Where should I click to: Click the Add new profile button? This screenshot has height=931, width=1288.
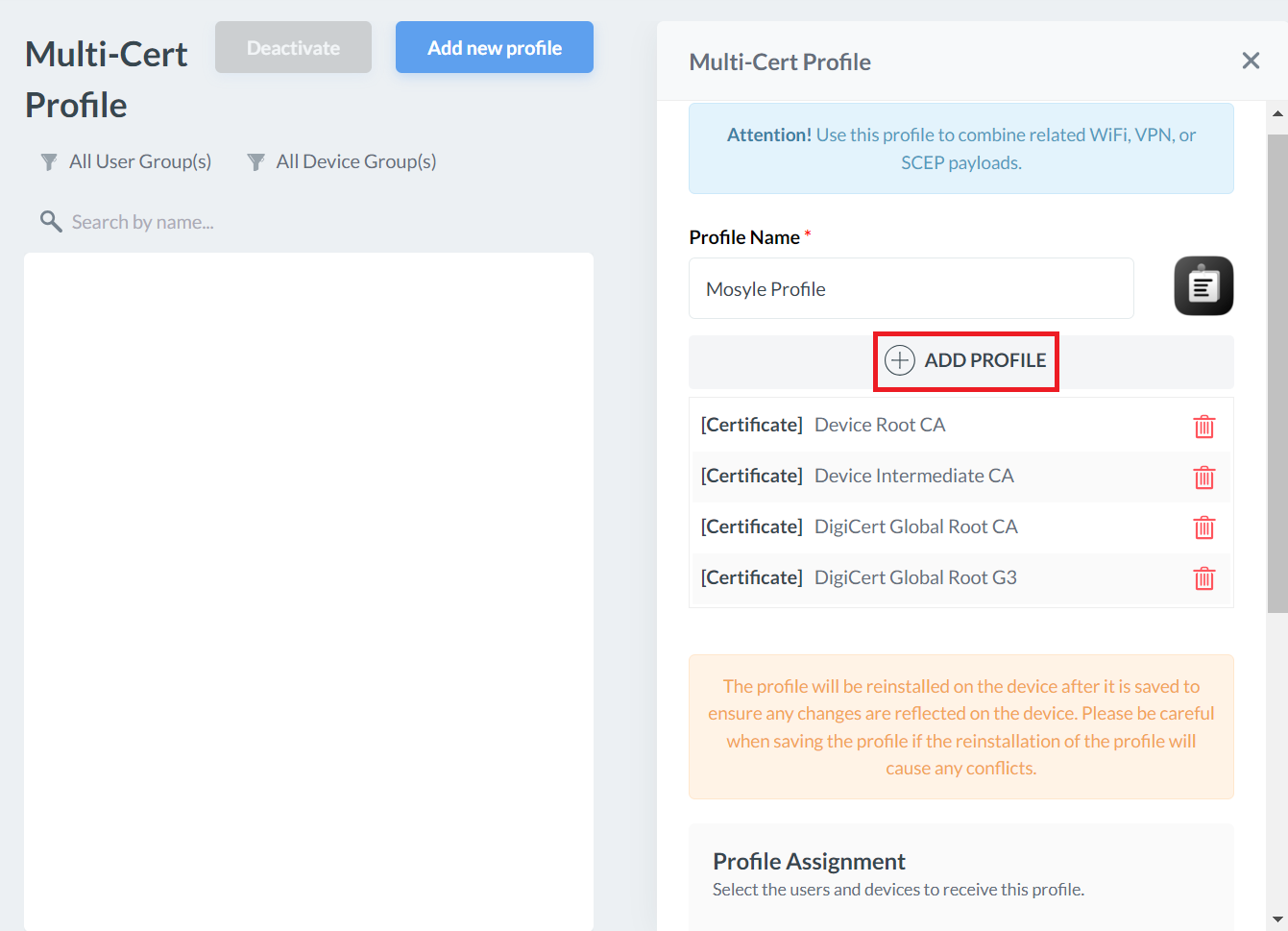(x=494, y=48)
